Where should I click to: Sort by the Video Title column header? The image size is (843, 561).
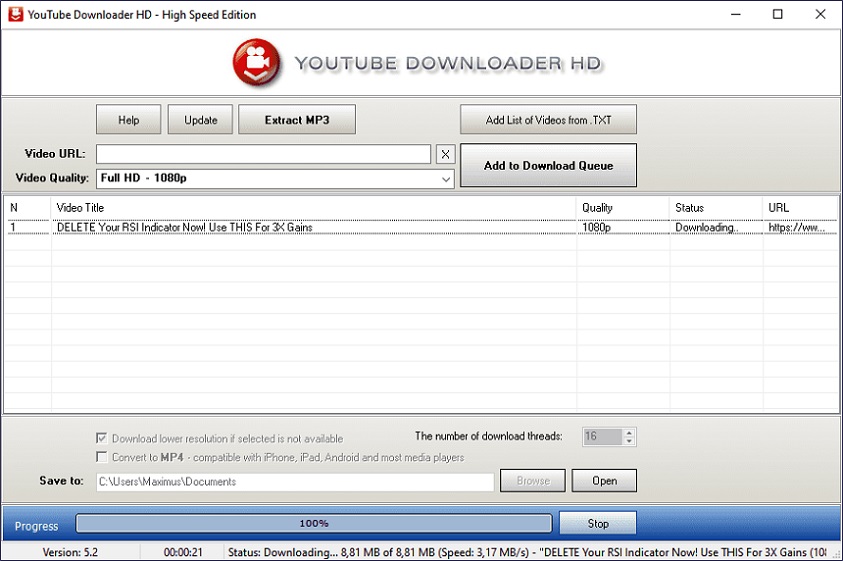(x=314, y=208)
